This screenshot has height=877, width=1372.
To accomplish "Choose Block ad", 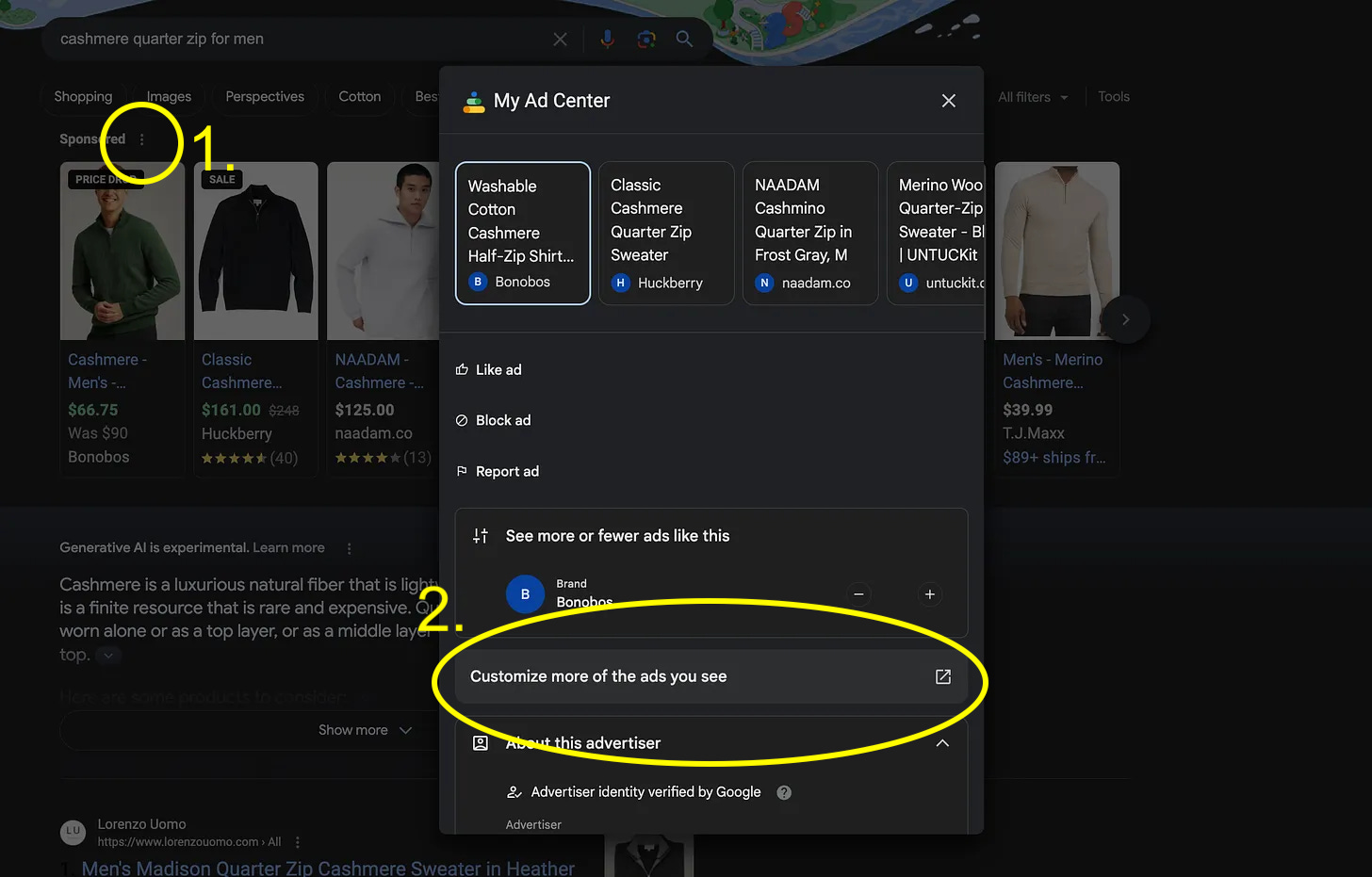I will point(493,420).
